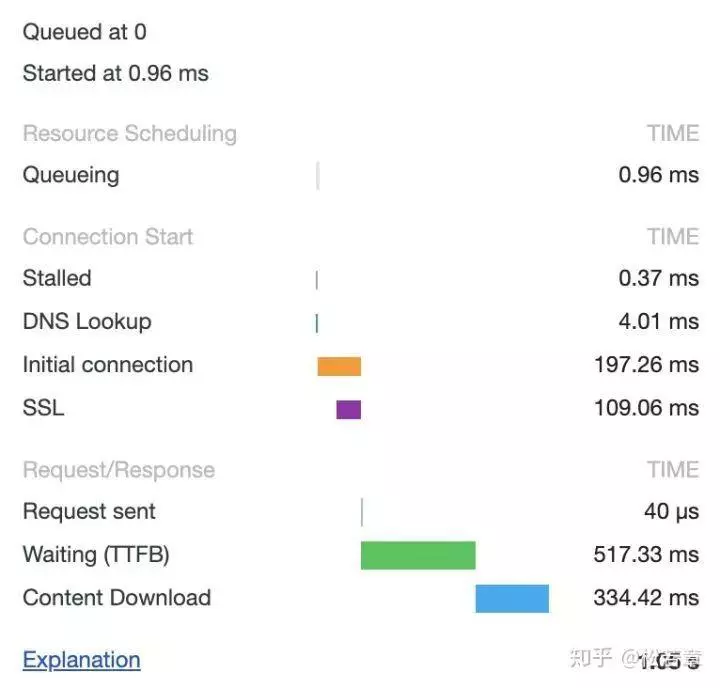Select the DNS Lookup label

coord(87,321)
